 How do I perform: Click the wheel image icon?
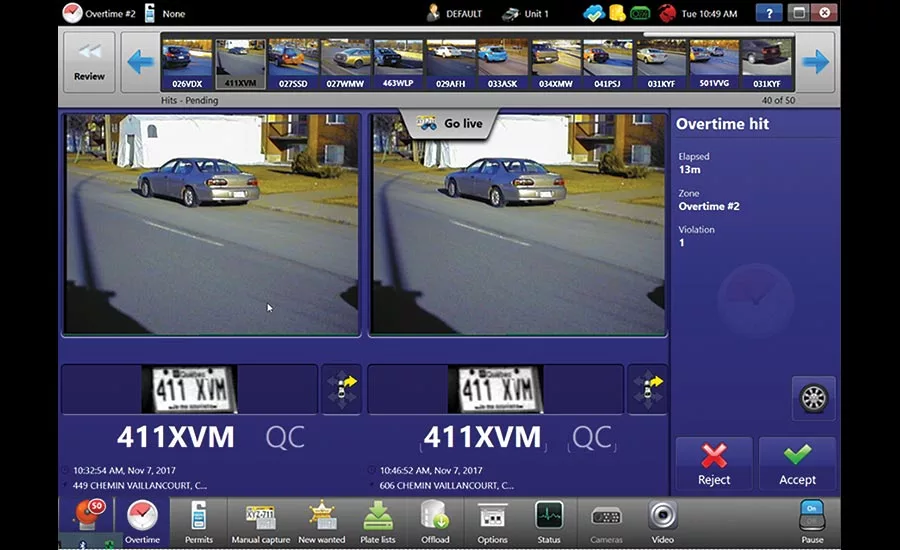pos(814,398)
